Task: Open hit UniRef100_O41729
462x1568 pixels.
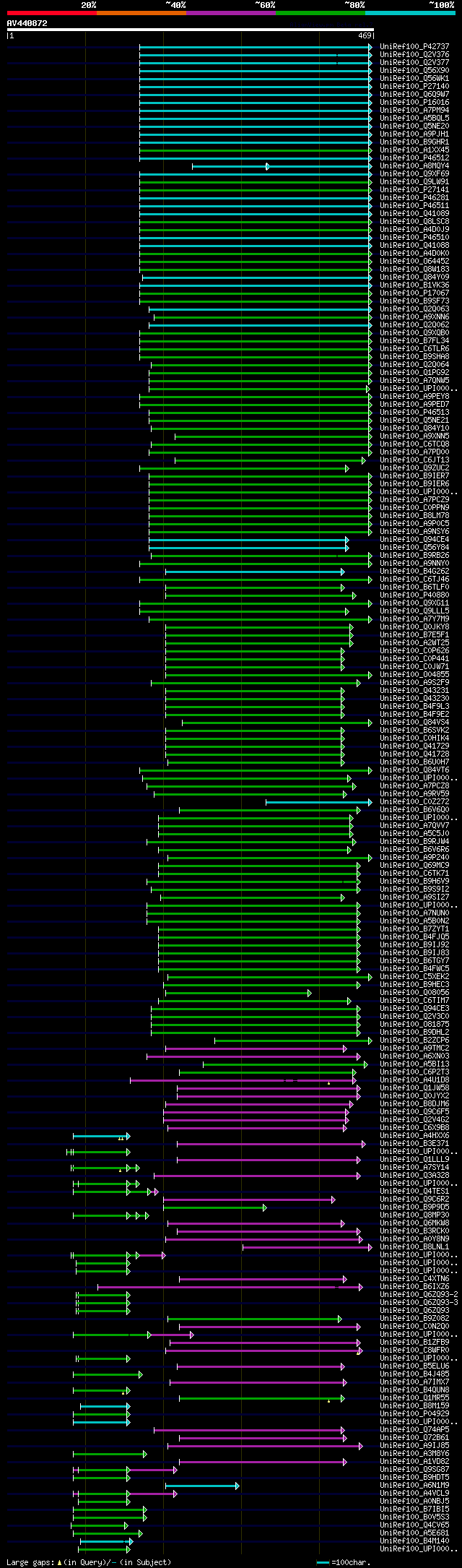Action: coord(414,746)
